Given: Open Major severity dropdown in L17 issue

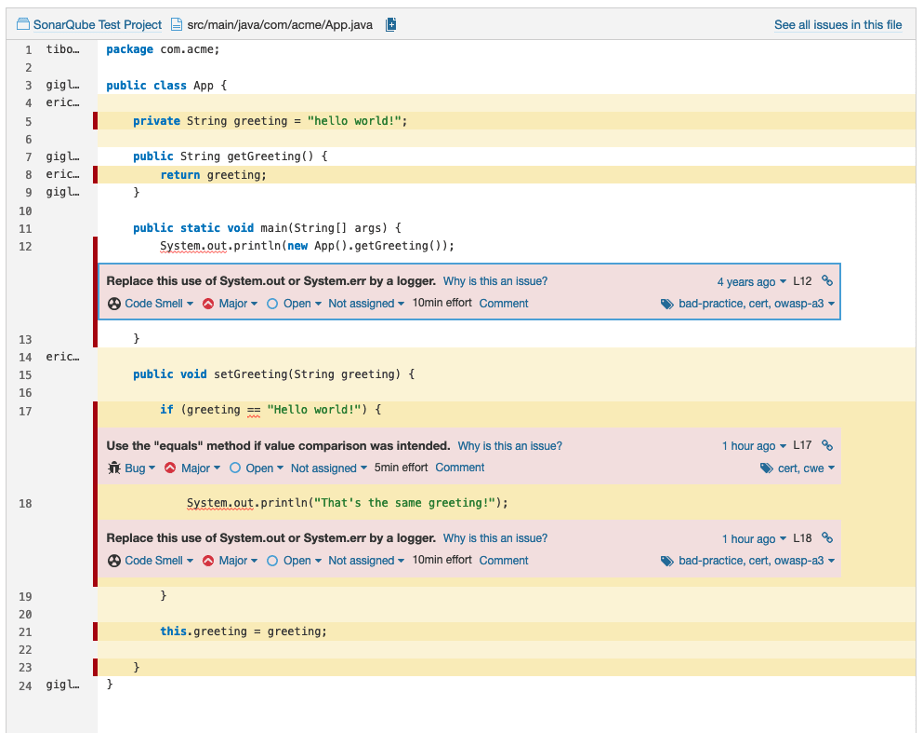Looking at the screenshot, I should (x=200, y=468).
